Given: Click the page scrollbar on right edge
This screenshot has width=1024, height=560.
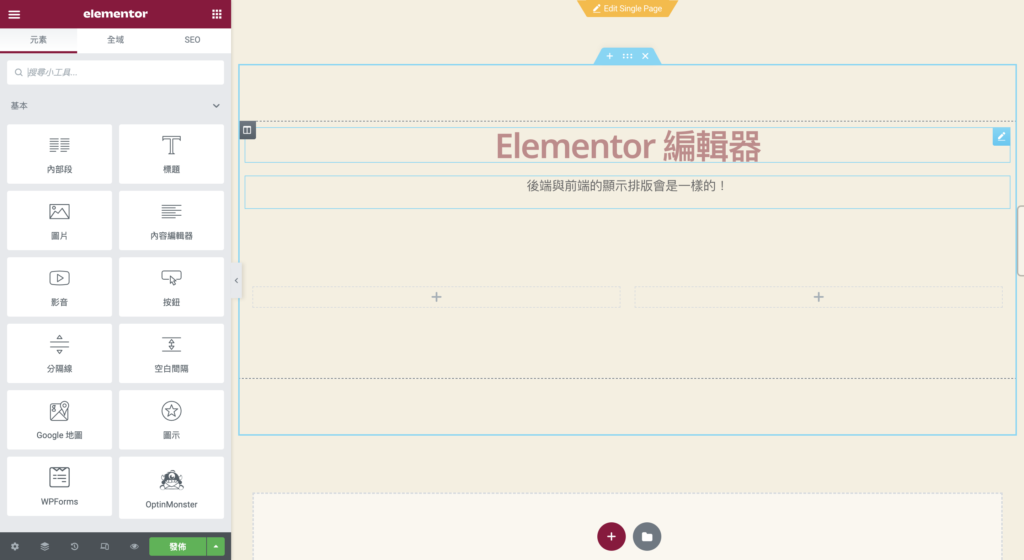Looking at the screenshot, I should [1020, 241].
